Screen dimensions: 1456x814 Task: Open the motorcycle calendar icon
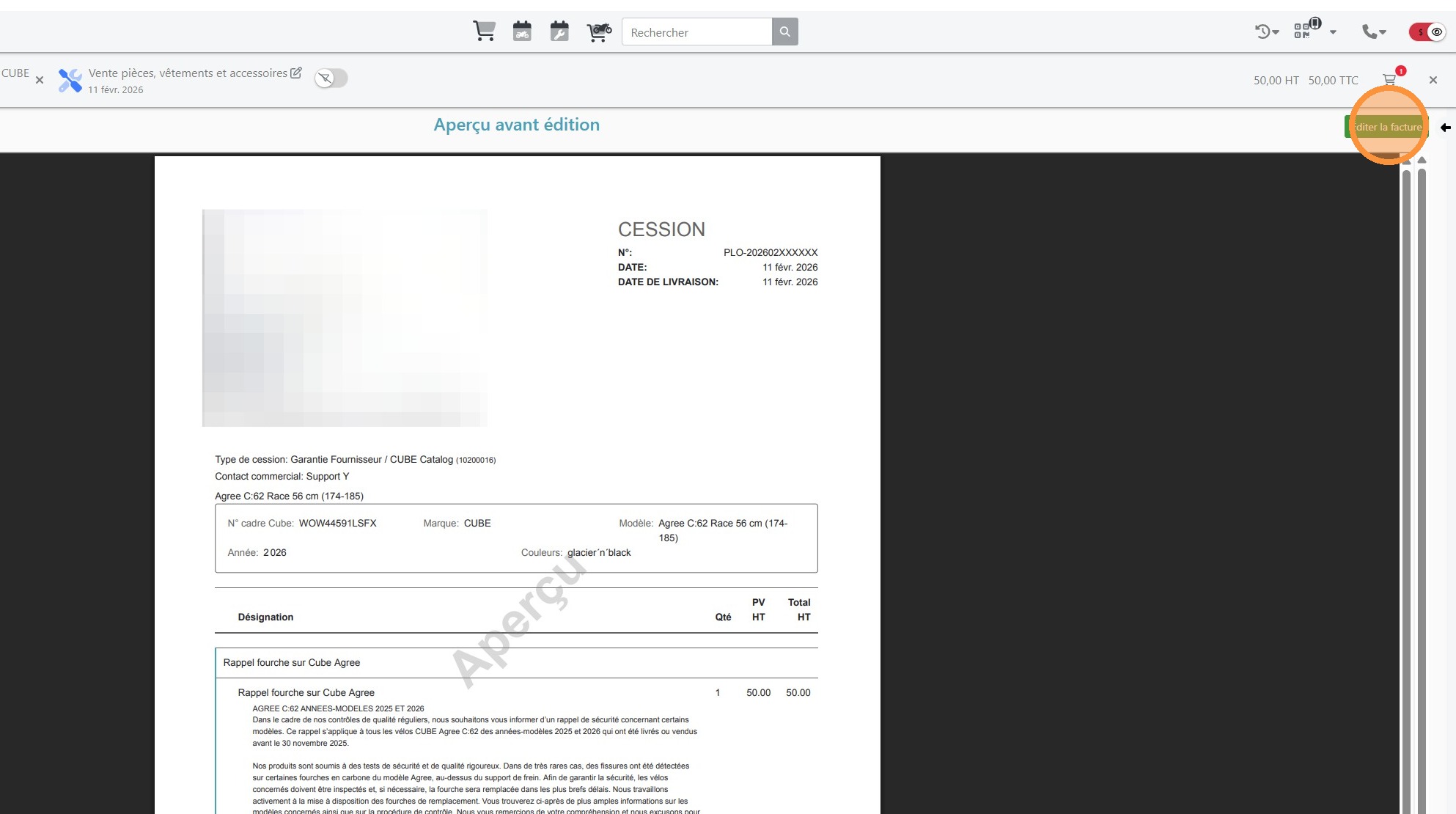coord(522,32)
